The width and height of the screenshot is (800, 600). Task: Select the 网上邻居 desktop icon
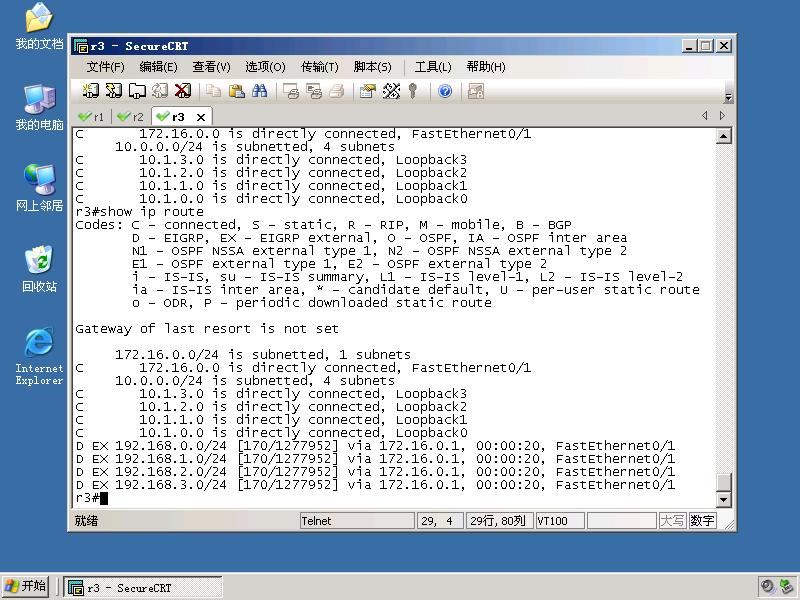tap(39, 188)
